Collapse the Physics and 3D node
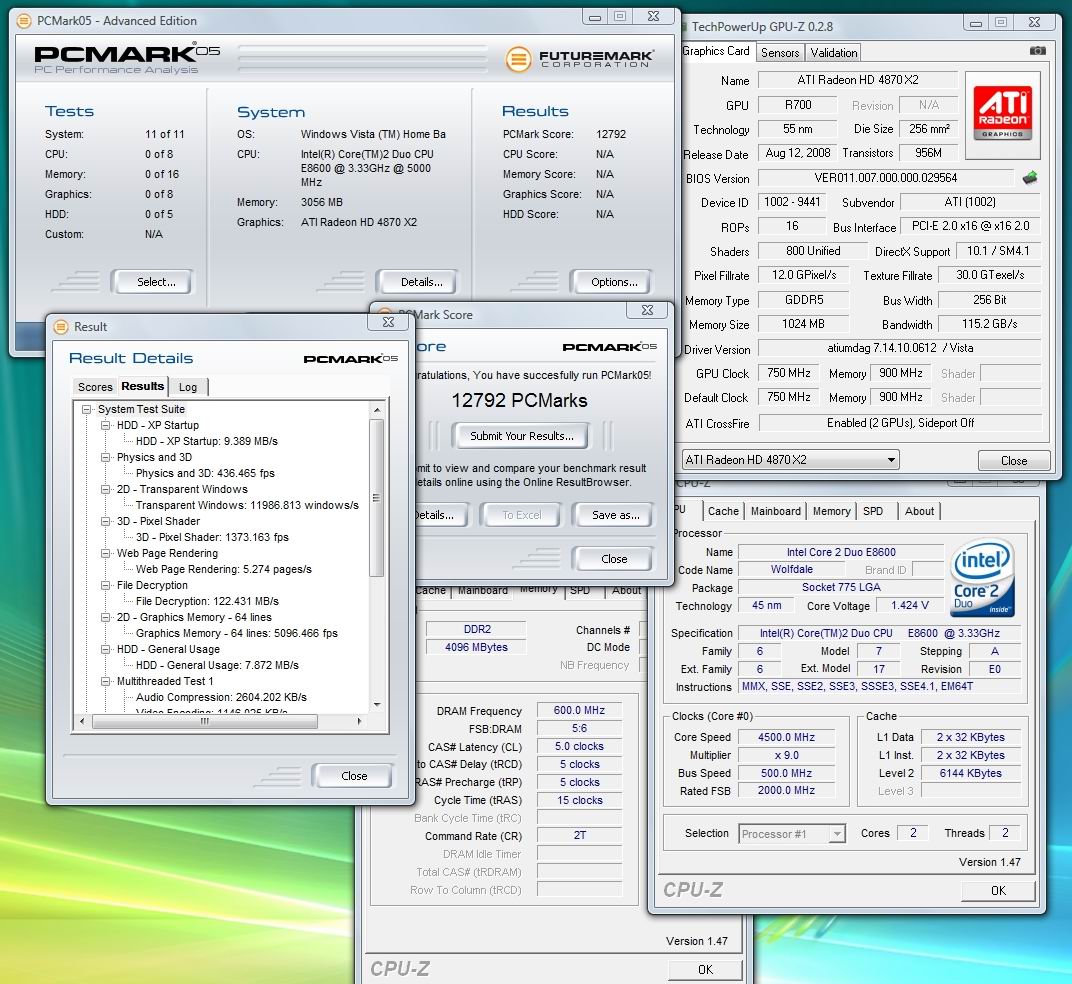The width and height of the screenshot is (1072, 984). pos(105,457)
